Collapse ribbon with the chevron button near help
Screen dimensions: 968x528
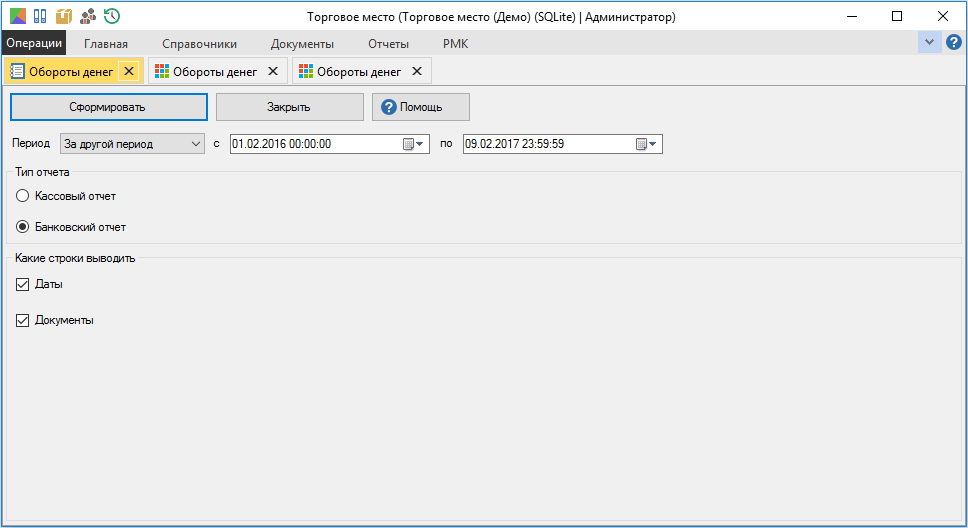[x=929, y=42]
